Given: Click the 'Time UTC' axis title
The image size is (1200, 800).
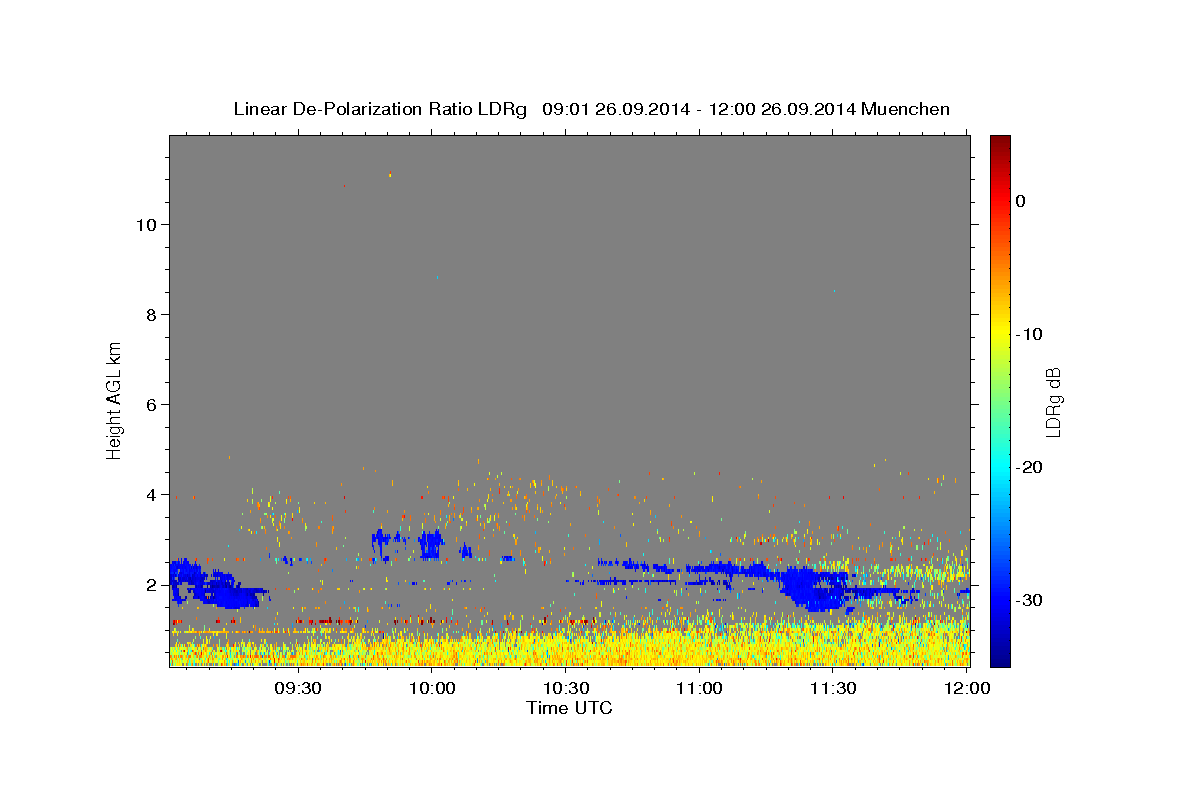Looking at the screenshot, I should (x=569, y=708).
